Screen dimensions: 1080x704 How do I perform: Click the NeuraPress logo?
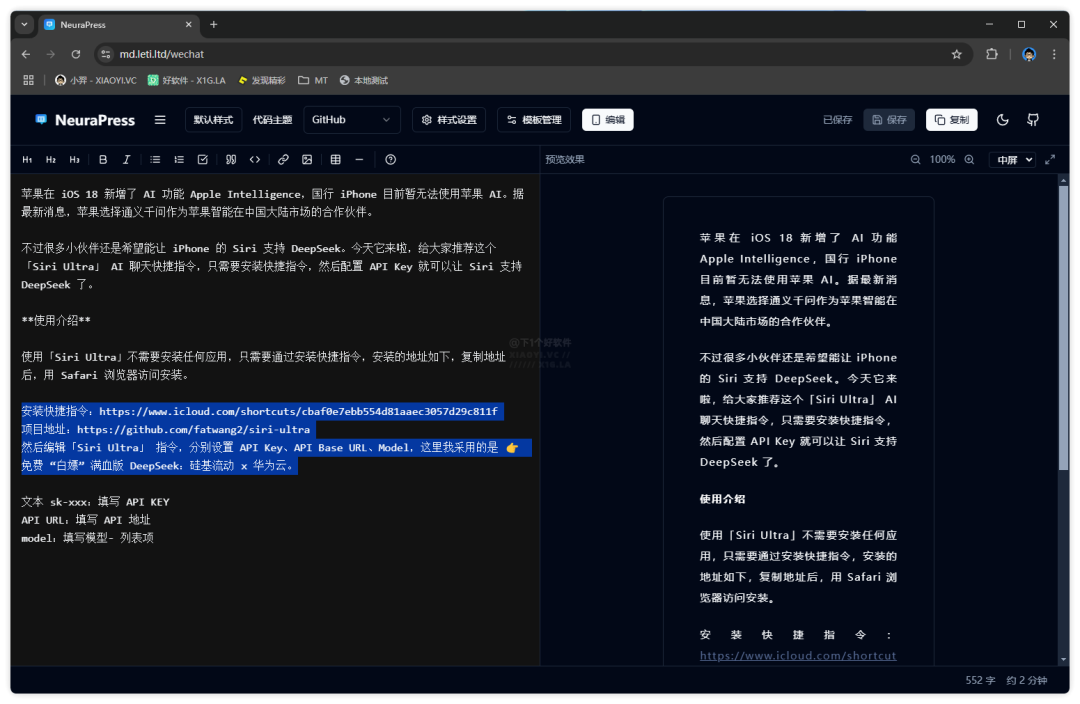(x=85, y=120)
